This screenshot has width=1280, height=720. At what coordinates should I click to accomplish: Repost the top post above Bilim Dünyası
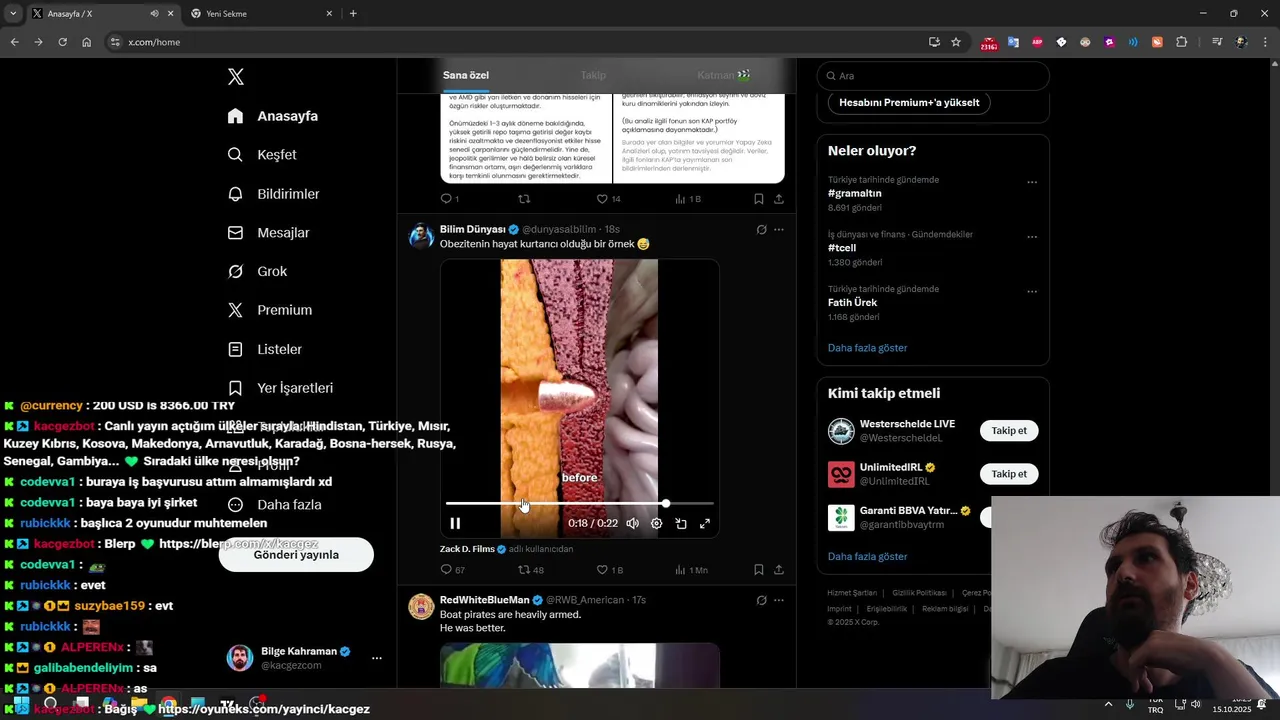pyautogui.click(x=524, y=199)
